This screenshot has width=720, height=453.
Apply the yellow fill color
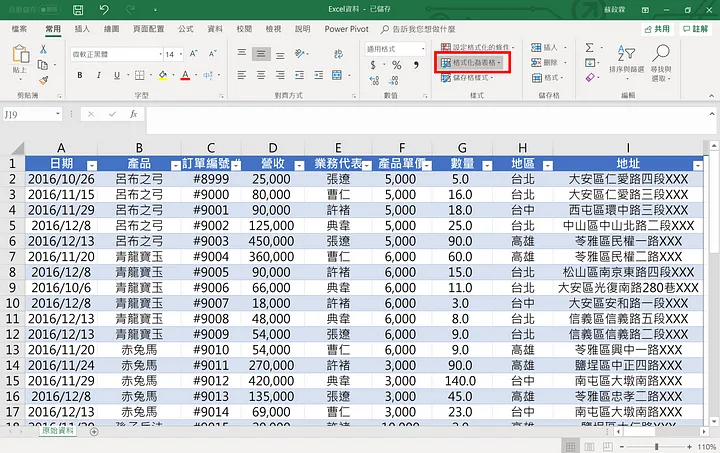point(163,75)
